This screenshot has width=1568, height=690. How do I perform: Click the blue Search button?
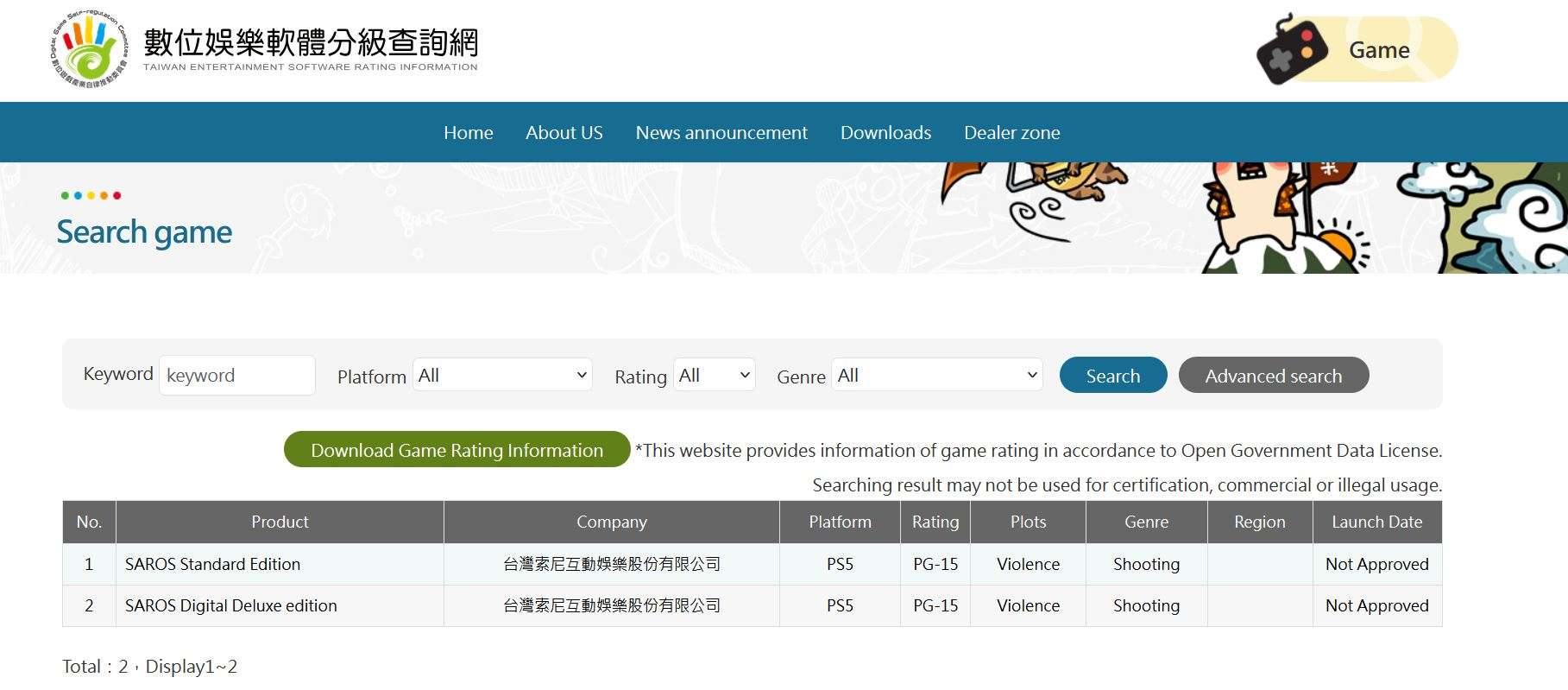[x=1113, y=375]
